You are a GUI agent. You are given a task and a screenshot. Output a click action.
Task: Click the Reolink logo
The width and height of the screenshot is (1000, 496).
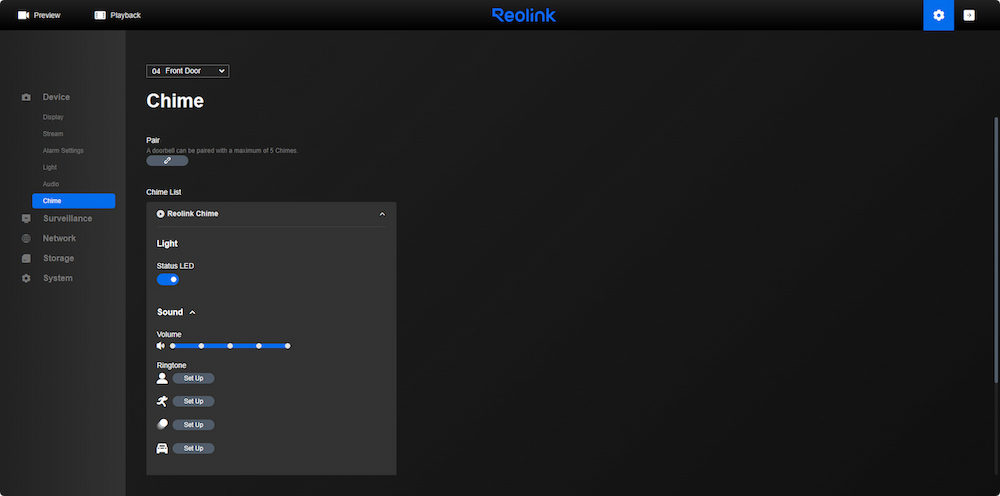[524, 15]
